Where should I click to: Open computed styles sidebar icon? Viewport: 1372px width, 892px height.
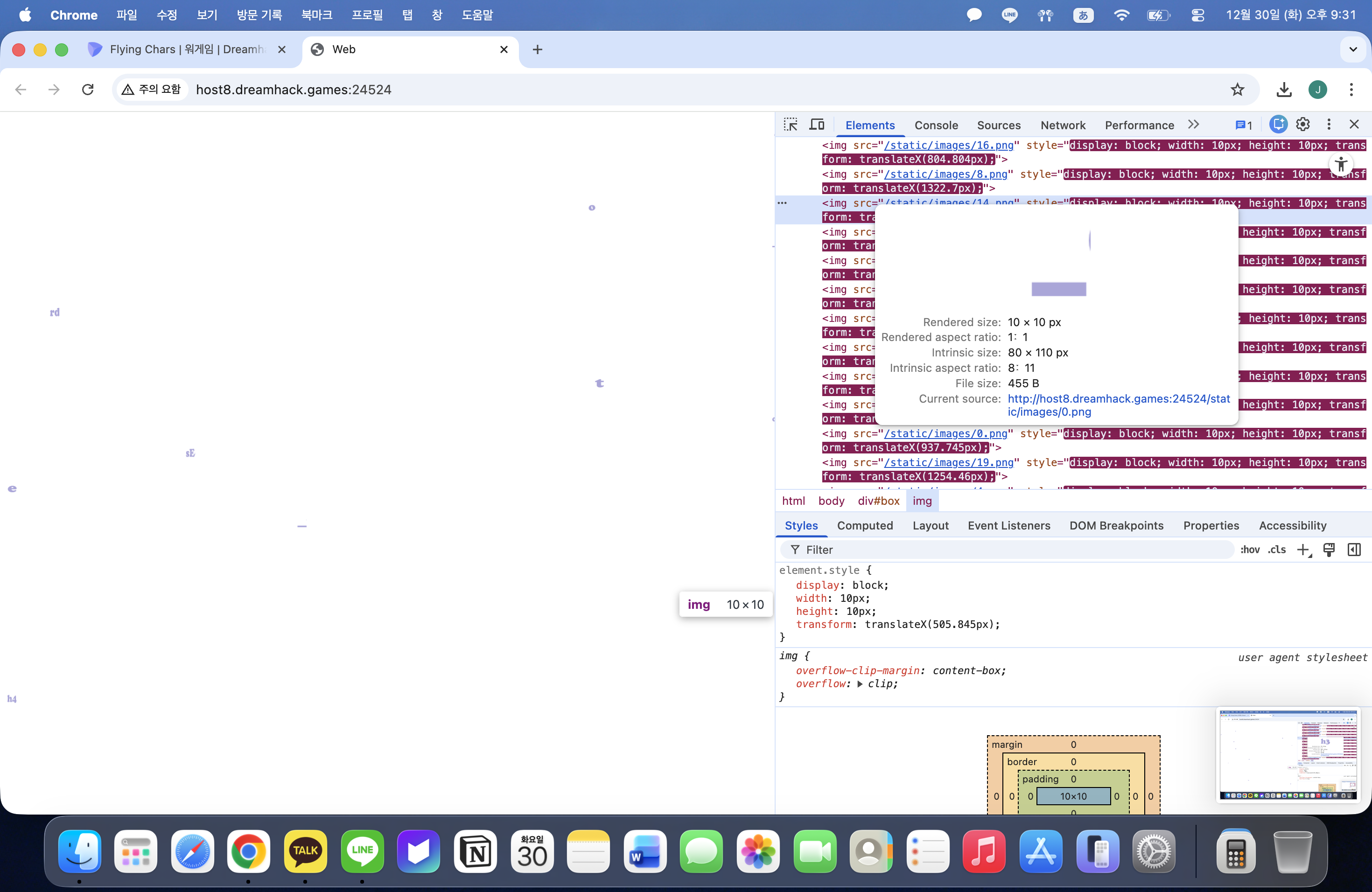1354,550
